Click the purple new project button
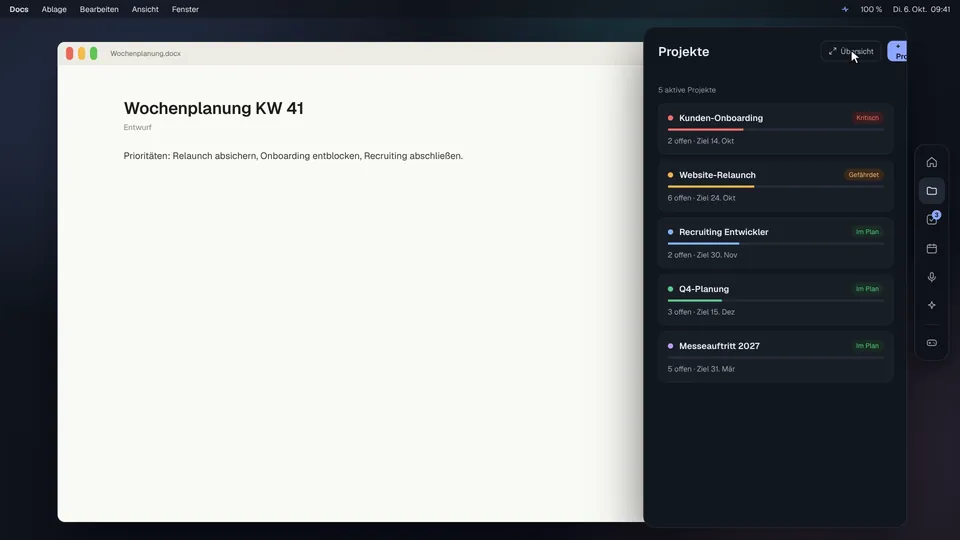Viewport: 960px width, 540px height. pyautogui.click(x=897, y=51)
